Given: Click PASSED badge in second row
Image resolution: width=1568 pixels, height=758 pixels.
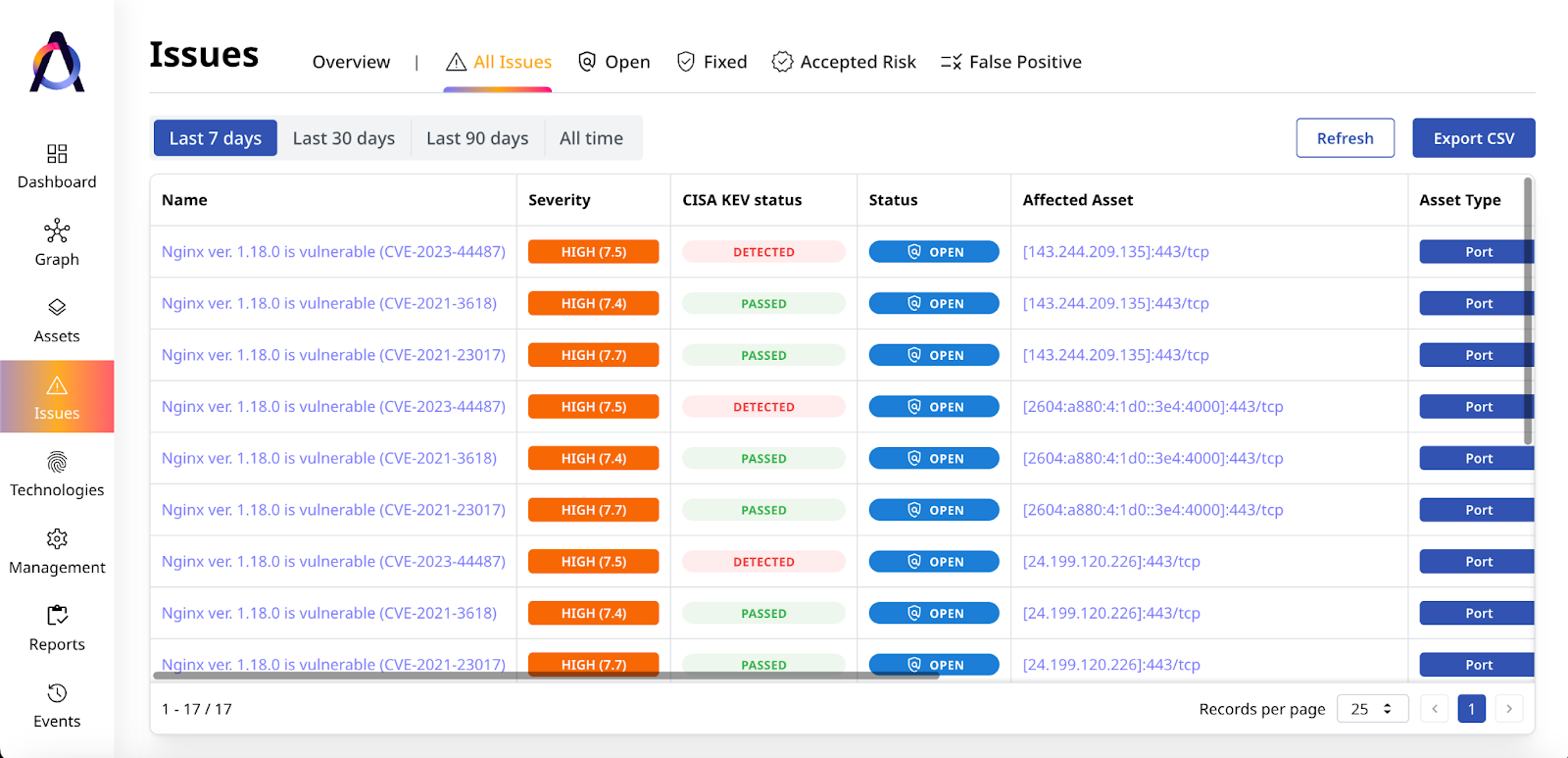Looking at the screenshot, I should point(764,304).
